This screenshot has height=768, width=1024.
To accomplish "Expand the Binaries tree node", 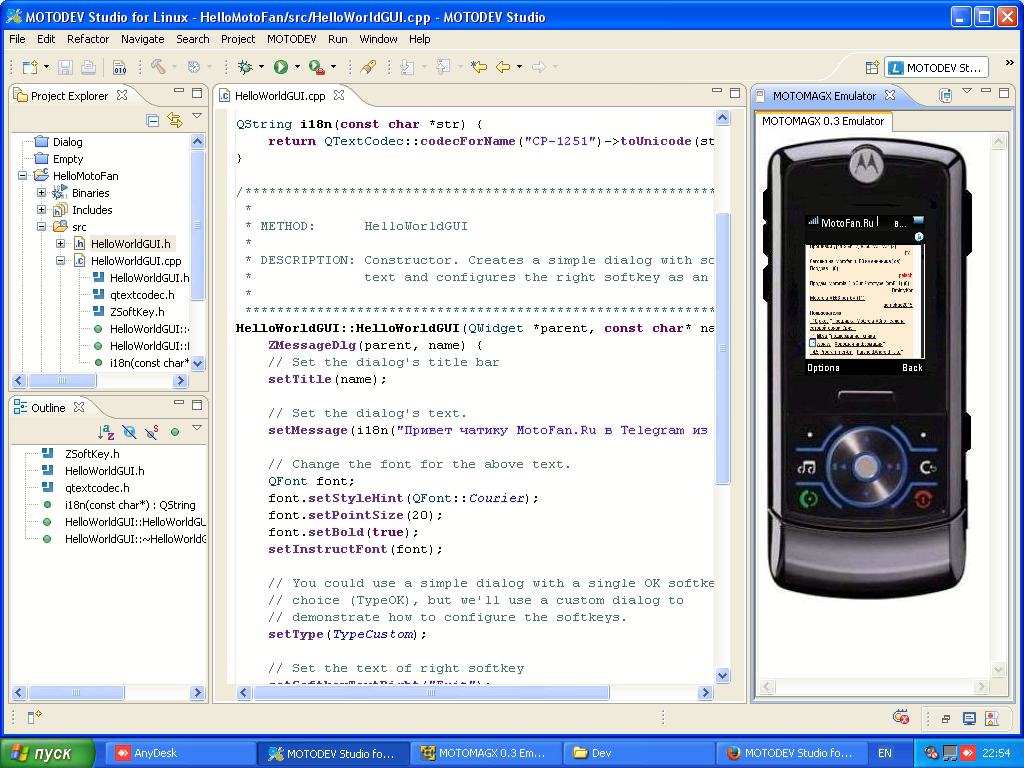I will tap(41, 193).
